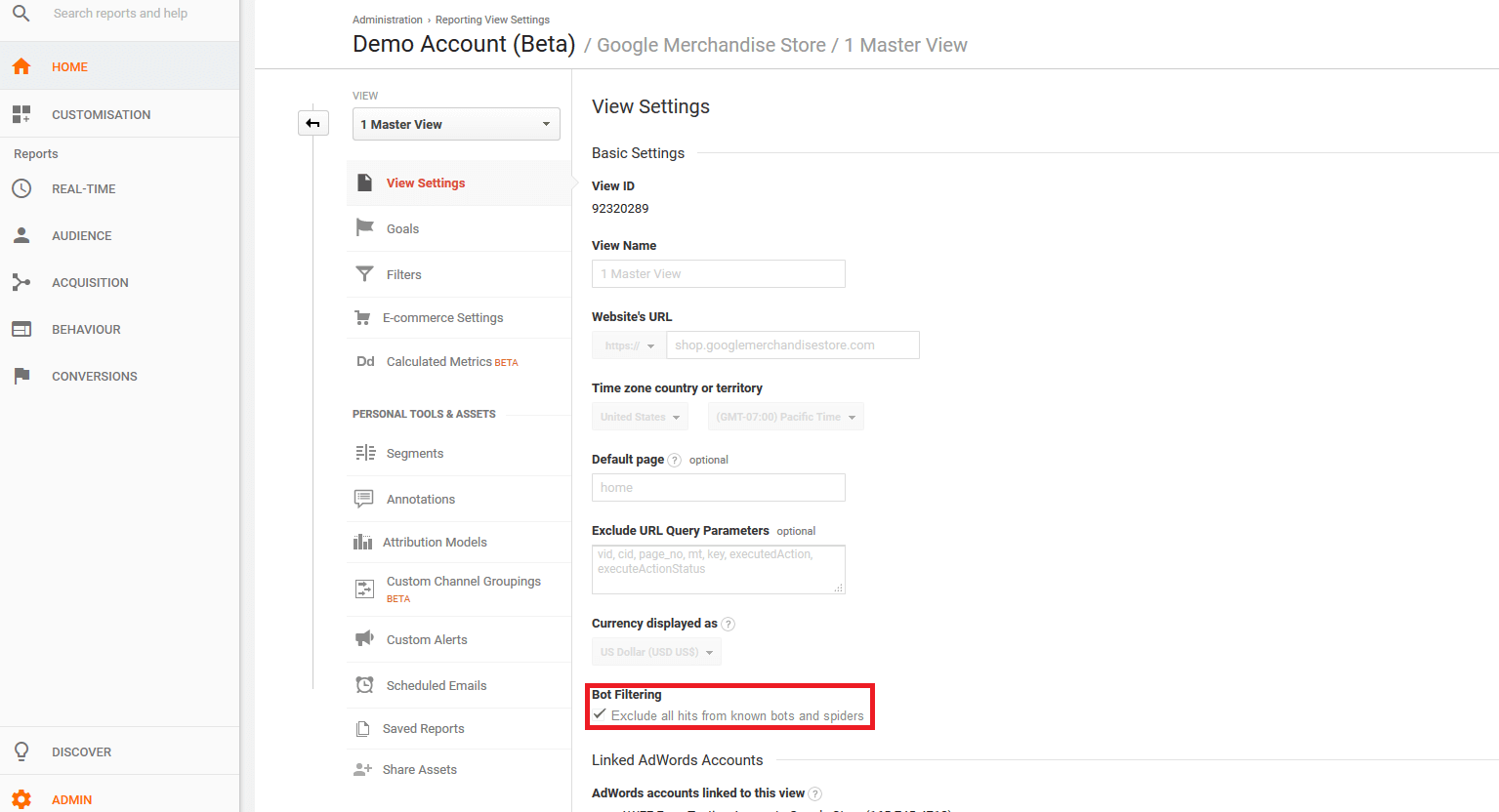Screen dimensions: 1499x812
Task: Click the Website's URL input field
Action: click(x=793, y=345)
